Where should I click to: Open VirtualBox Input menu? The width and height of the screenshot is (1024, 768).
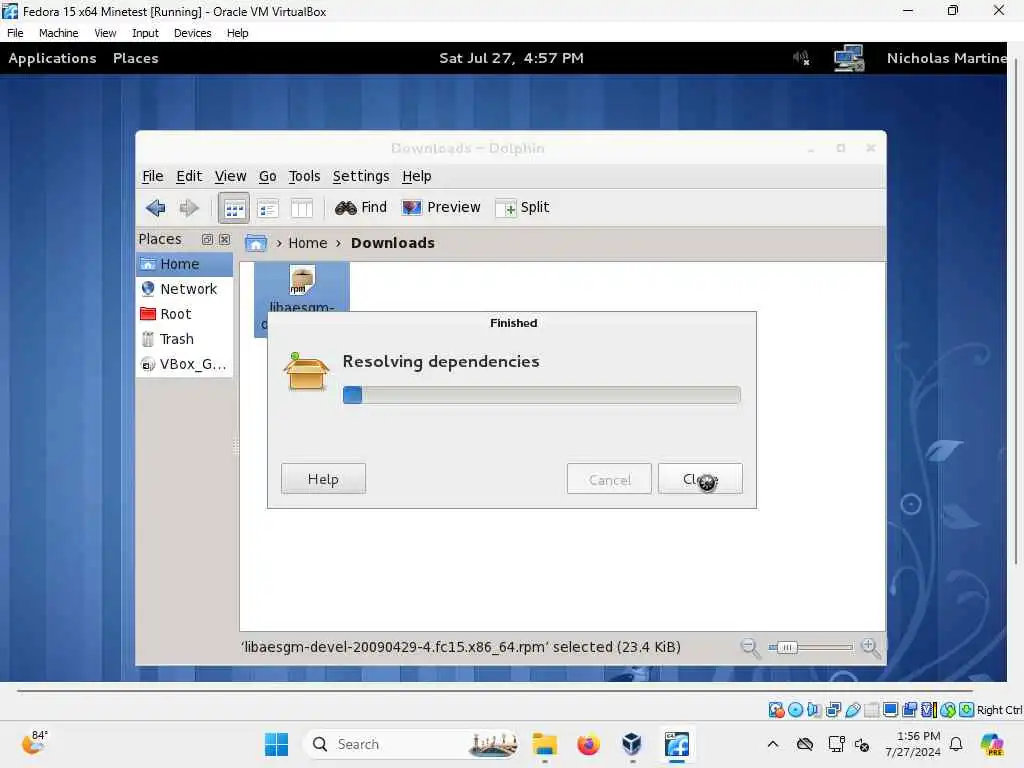coord(145,33)
